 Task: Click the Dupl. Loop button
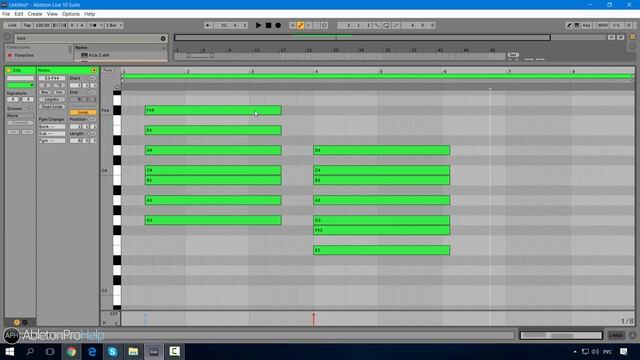pos(52,107)
